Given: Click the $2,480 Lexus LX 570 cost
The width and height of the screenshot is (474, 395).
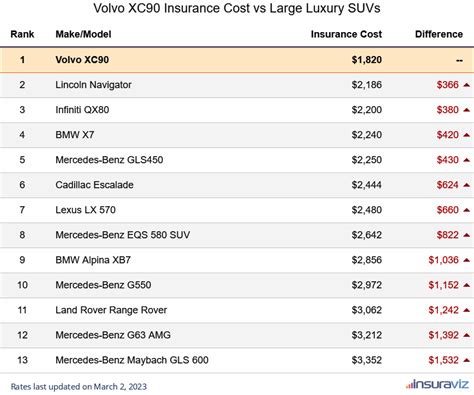Looking at the screenshot, I should 367,210.
